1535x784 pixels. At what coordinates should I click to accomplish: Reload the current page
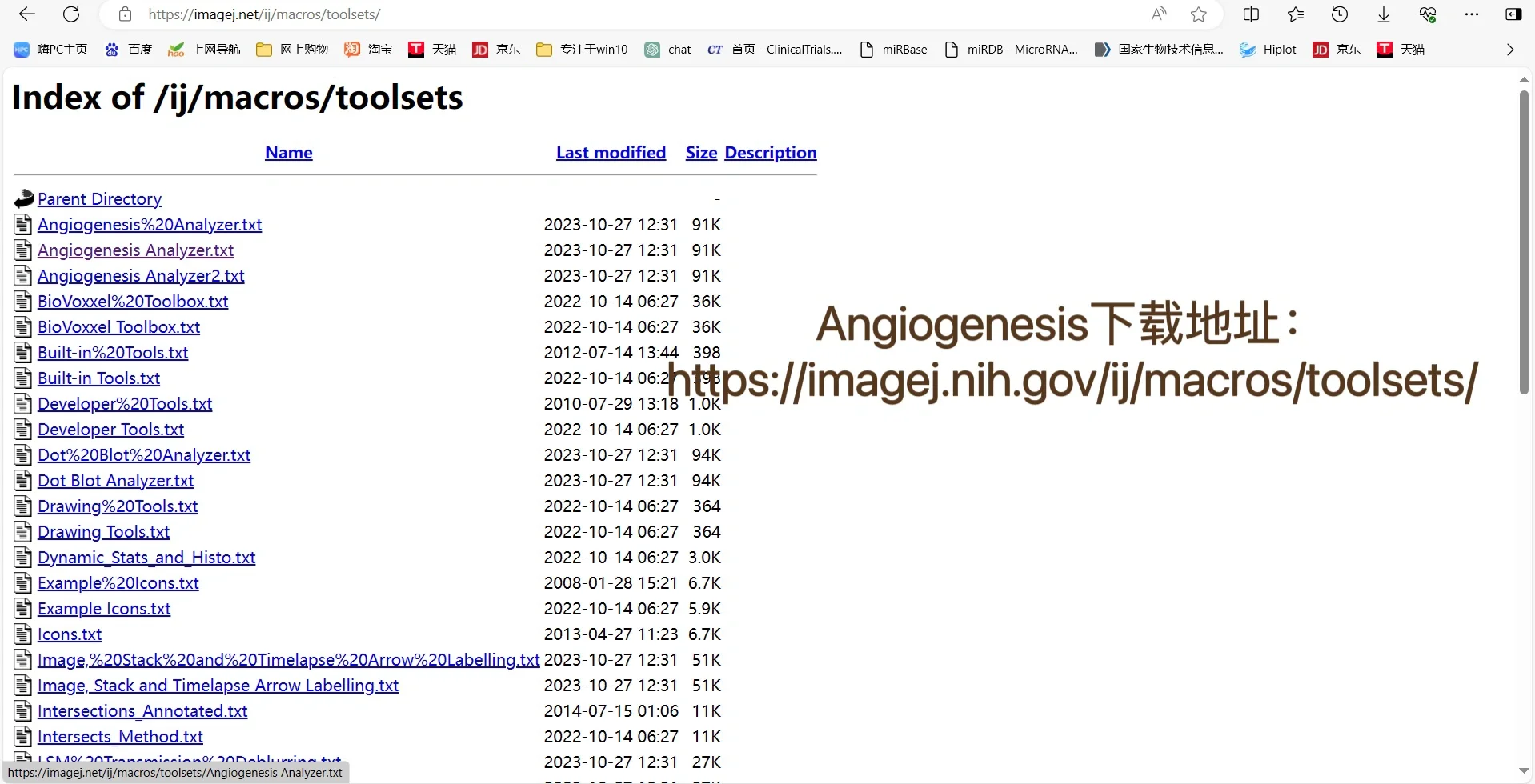[x=71, y=14]
